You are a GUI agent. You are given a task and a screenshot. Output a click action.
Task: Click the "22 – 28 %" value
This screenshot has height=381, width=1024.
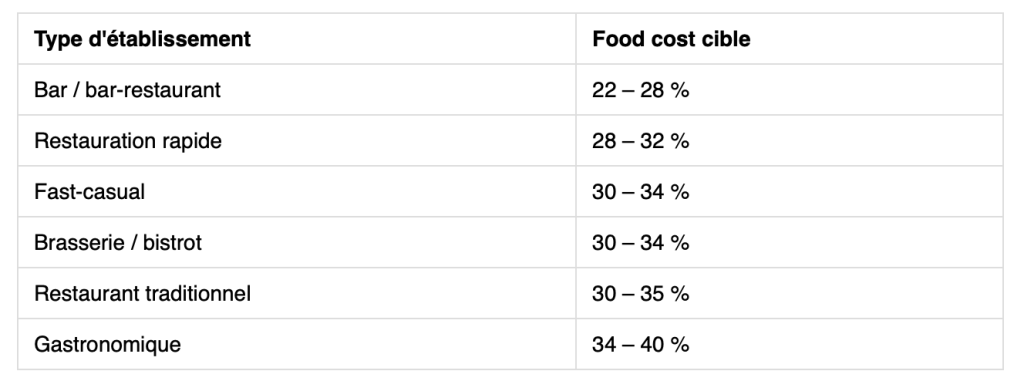[x=641, y=90]
